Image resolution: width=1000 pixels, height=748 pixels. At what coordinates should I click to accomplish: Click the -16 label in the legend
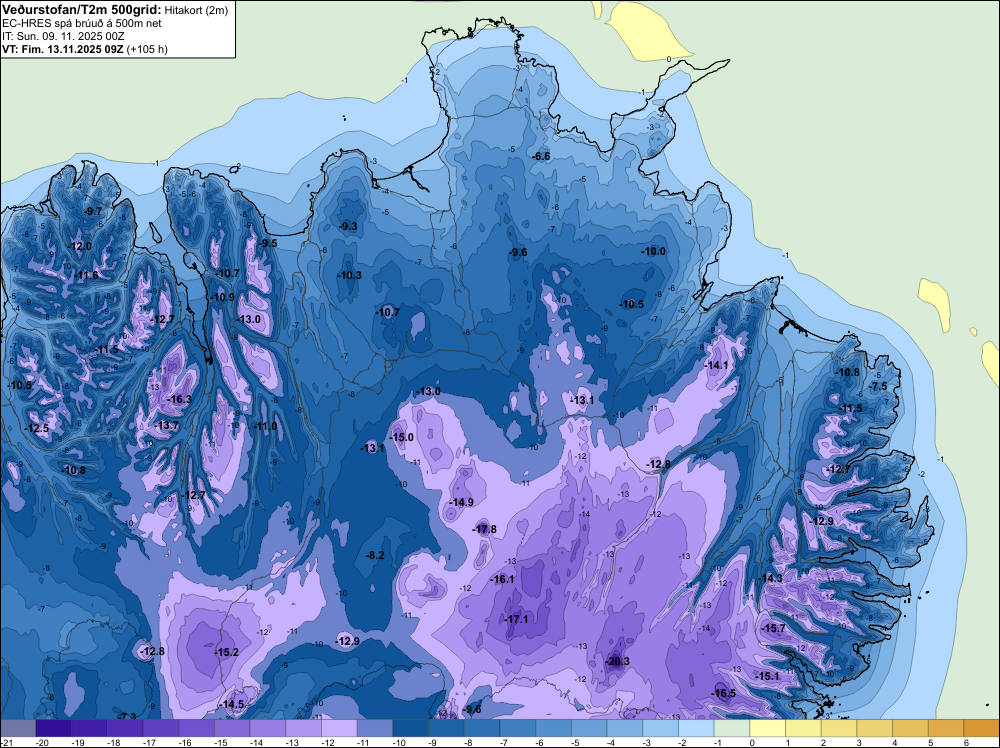[186, 742]
